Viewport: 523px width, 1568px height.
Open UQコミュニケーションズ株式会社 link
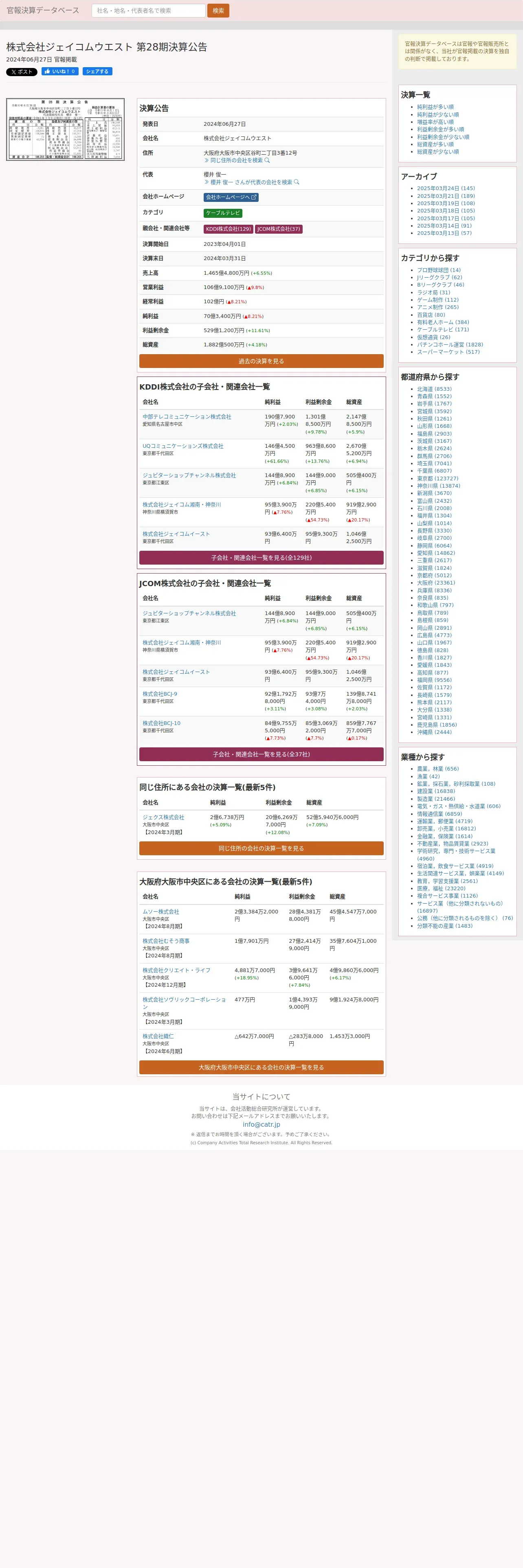point(182,446)
